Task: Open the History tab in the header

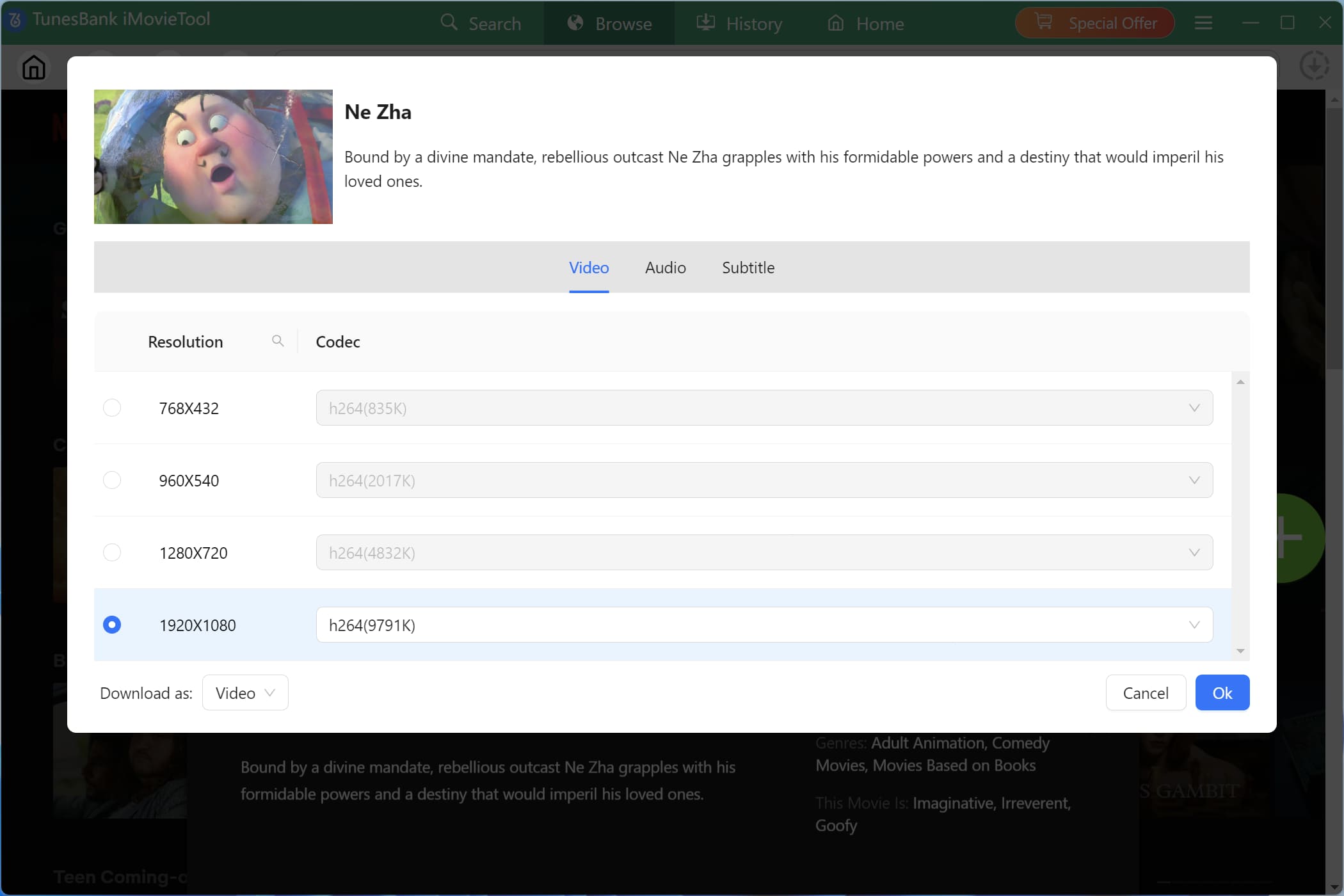Action: pyautogui.click(x=739, y=24)
